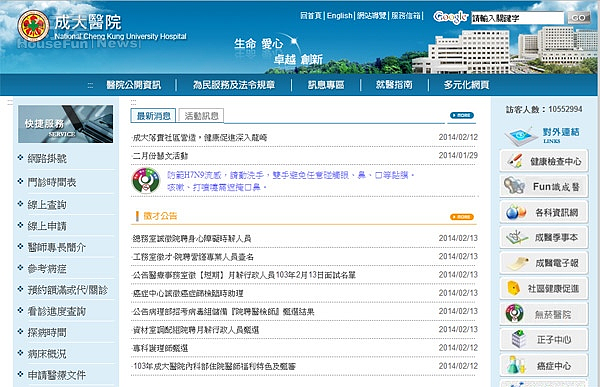
Task: Open 線上申請 quick service
Action: (x=47, y=226)
